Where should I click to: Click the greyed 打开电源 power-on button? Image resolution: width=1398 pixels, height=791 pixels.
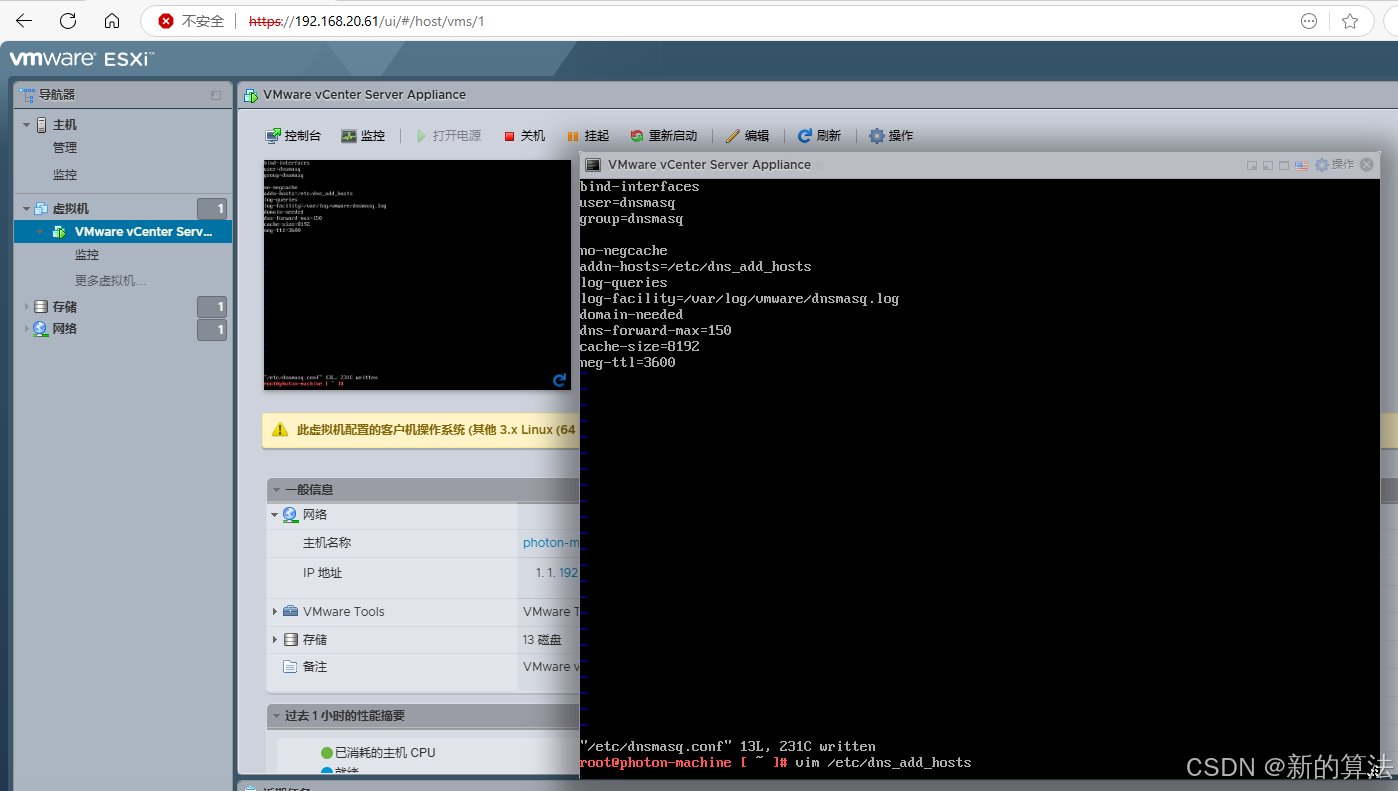click(x=449, y=136)
